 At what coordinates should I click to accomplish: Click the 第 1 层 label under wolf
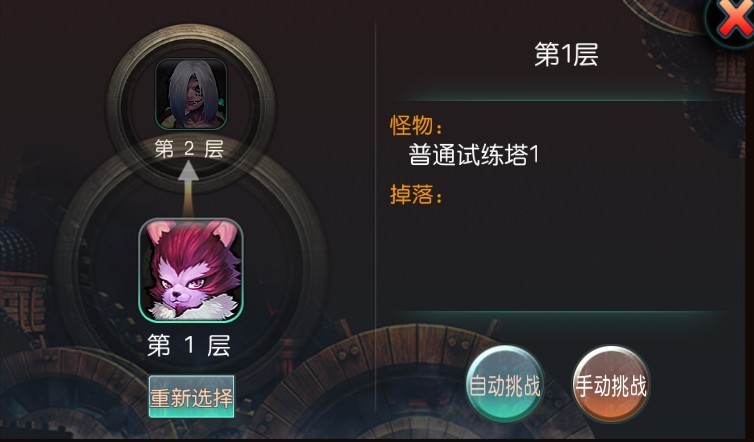click(x=189, y=345)
